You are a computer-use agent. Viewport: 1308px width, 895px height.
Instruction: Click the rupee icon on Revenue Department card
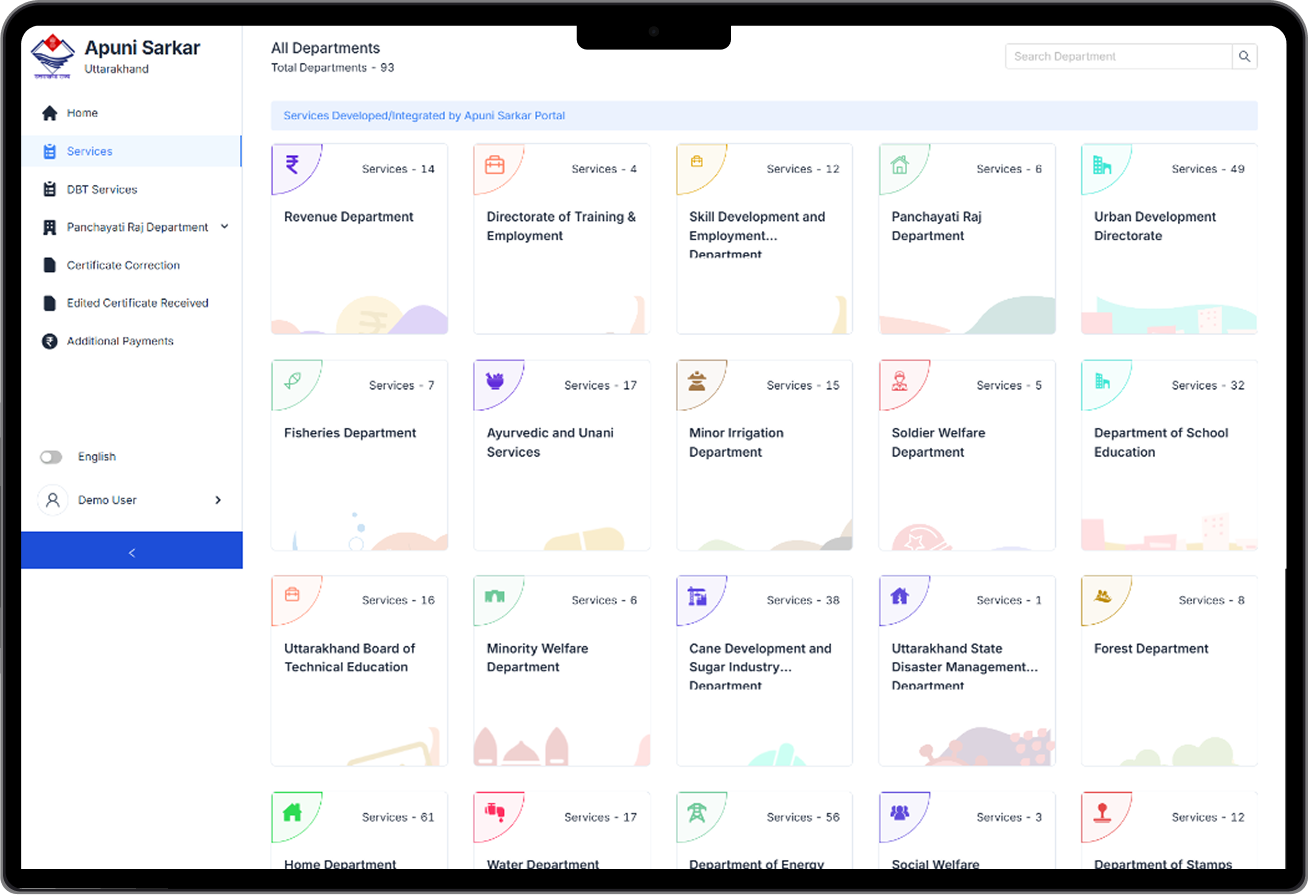(x=292, y=164)
